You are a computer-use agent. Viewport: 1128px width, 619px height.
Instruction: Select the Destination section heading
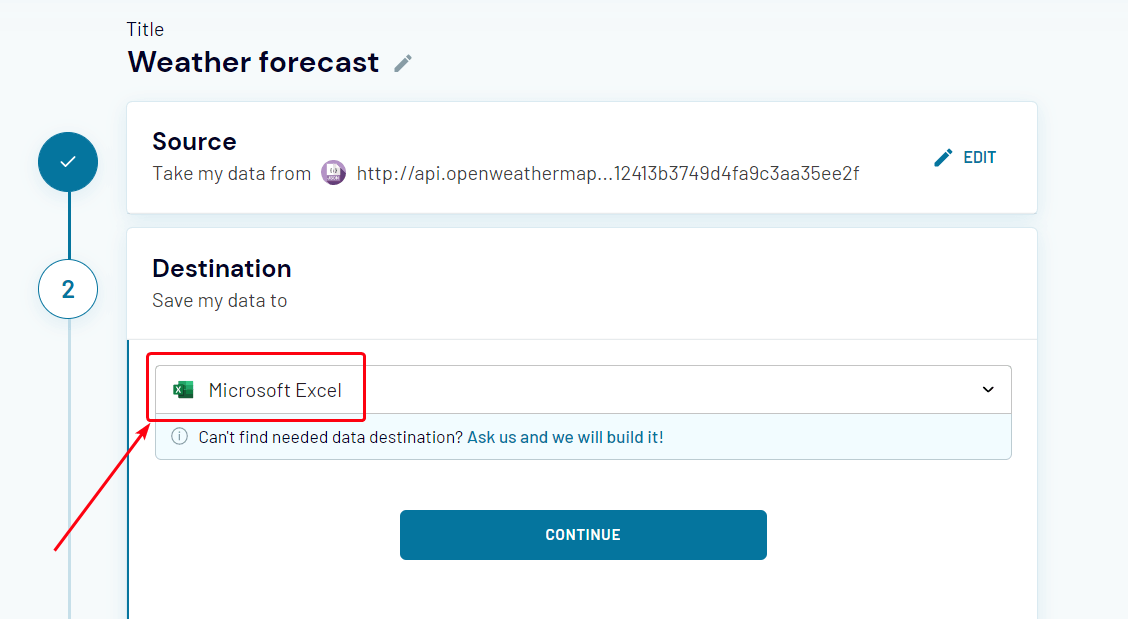tap(222, 268)
